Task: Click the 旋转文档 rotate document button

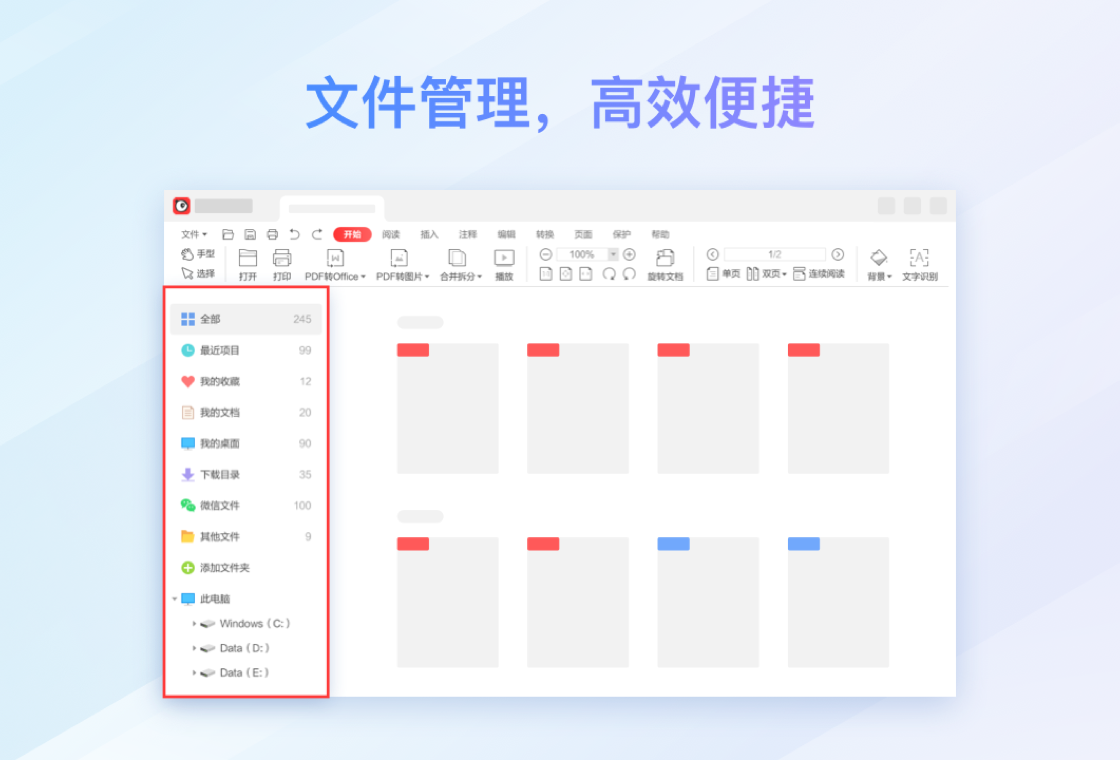Action: tap(665, 265)
